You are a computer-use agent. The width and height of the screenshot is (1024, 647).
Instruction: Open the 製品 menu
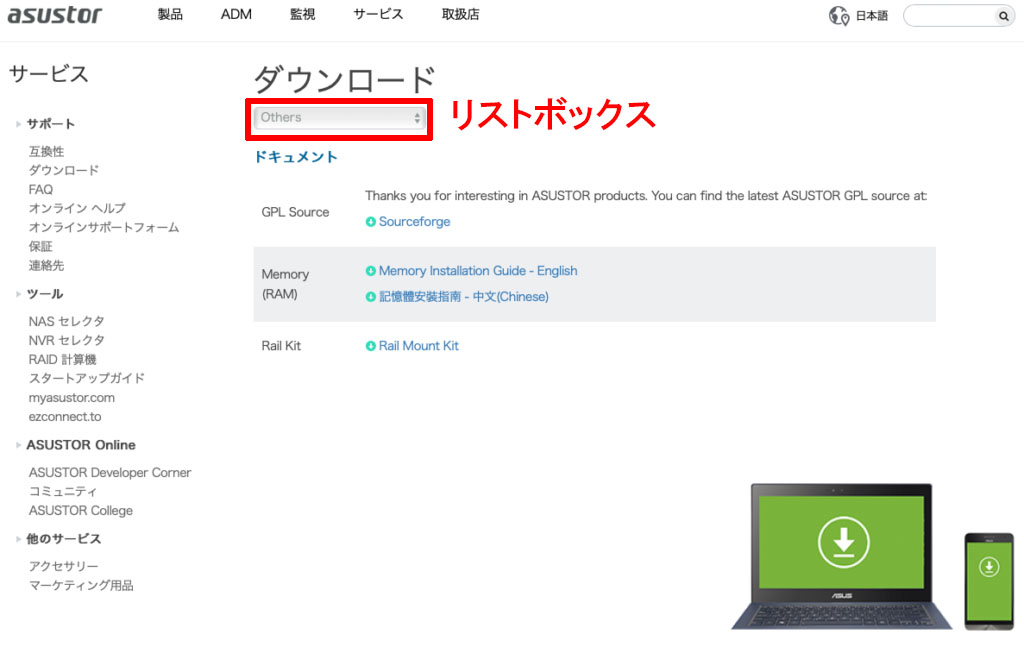(x=170, y=15)
